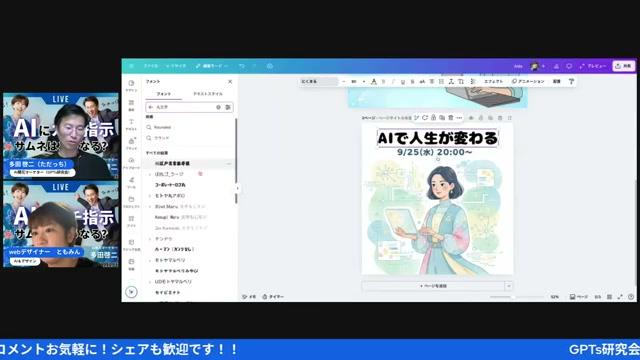Expand the はれのそら font family
The width and height of the screenshot is (640, 360).
(150, 174)
